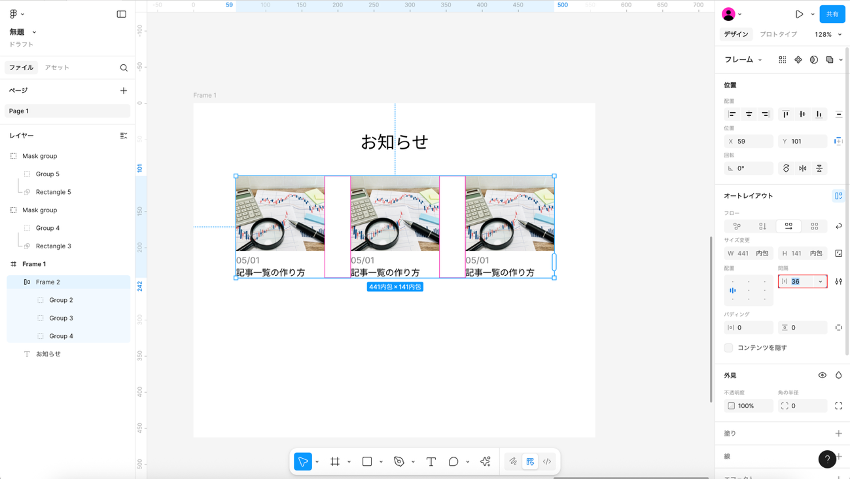Screen dimensions: 850x480
Task: Align horizontal centers
Action: point(749,114)
